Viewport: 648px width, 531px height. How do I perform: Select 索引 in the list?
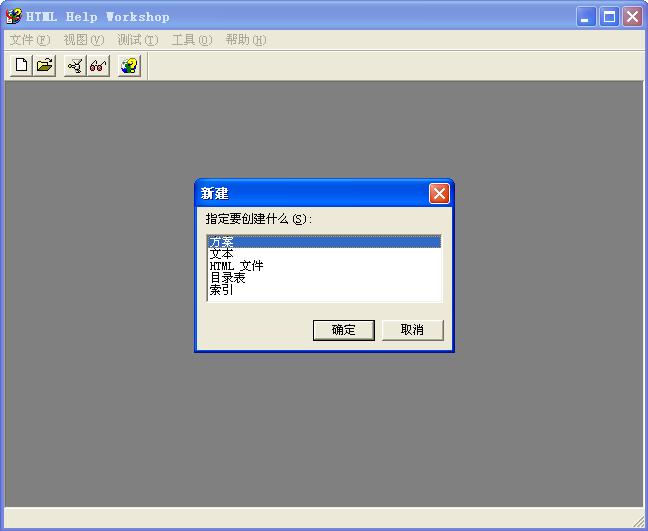(324, 290)
